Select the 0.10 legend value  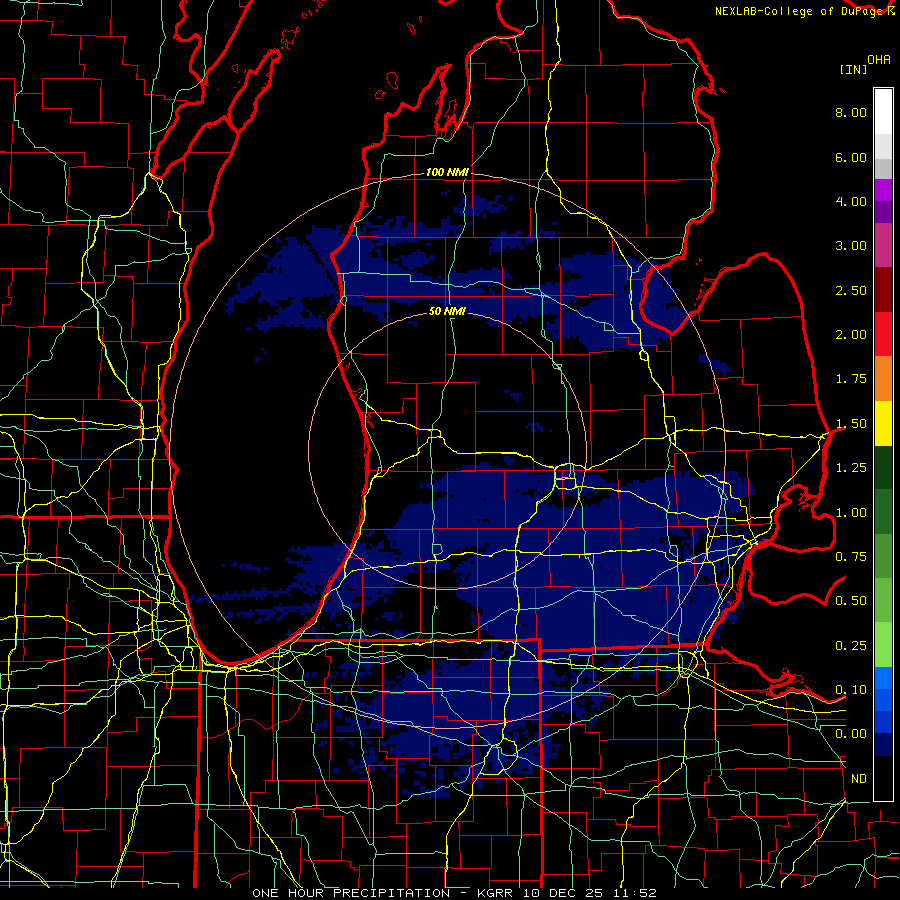851,690
